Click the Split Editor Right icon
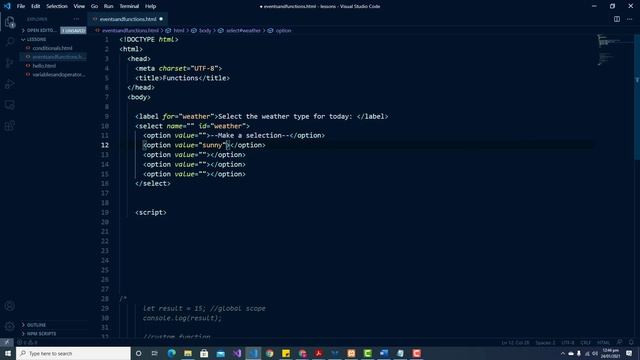Image resolution: width=640 pixels, height=360 pixels. (x=617, y=19)
